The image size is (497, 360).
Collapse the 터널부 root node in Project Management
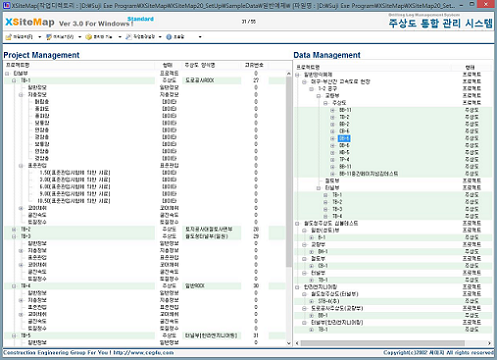pos(7,73)
